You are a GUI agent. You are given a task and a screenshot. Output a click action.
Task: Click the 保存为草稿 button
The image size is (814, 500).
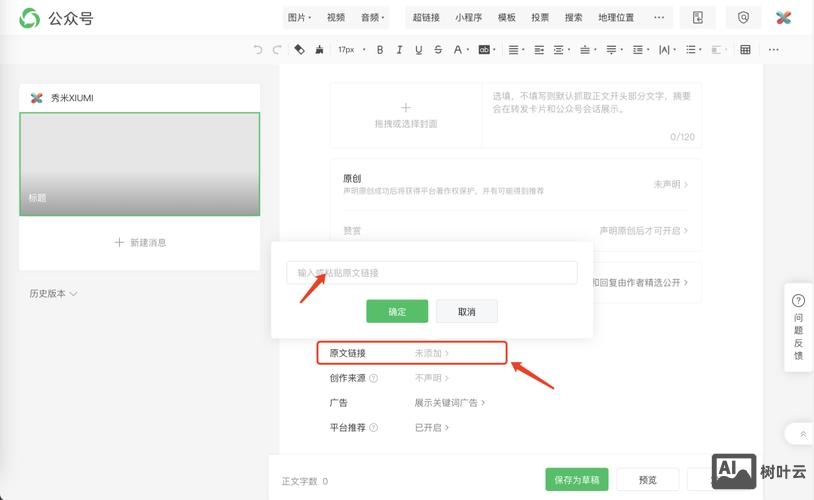pos(577,479)
